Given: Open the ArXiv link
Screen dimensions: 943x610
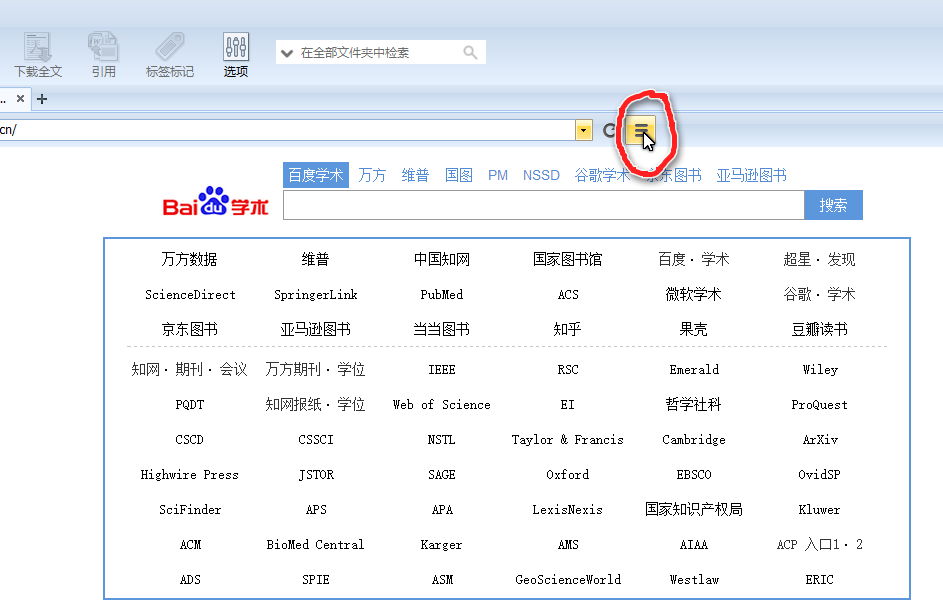Looking at the screenshot, I should (820, 440).
